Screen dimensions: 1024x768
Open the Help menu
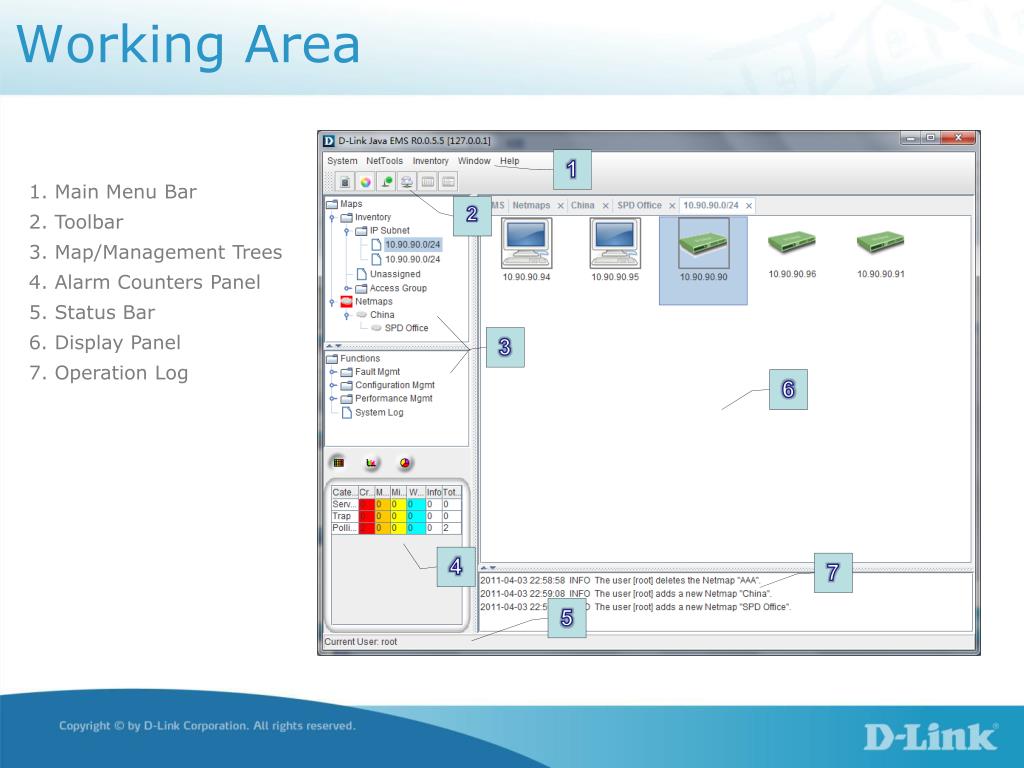point(509,161)
